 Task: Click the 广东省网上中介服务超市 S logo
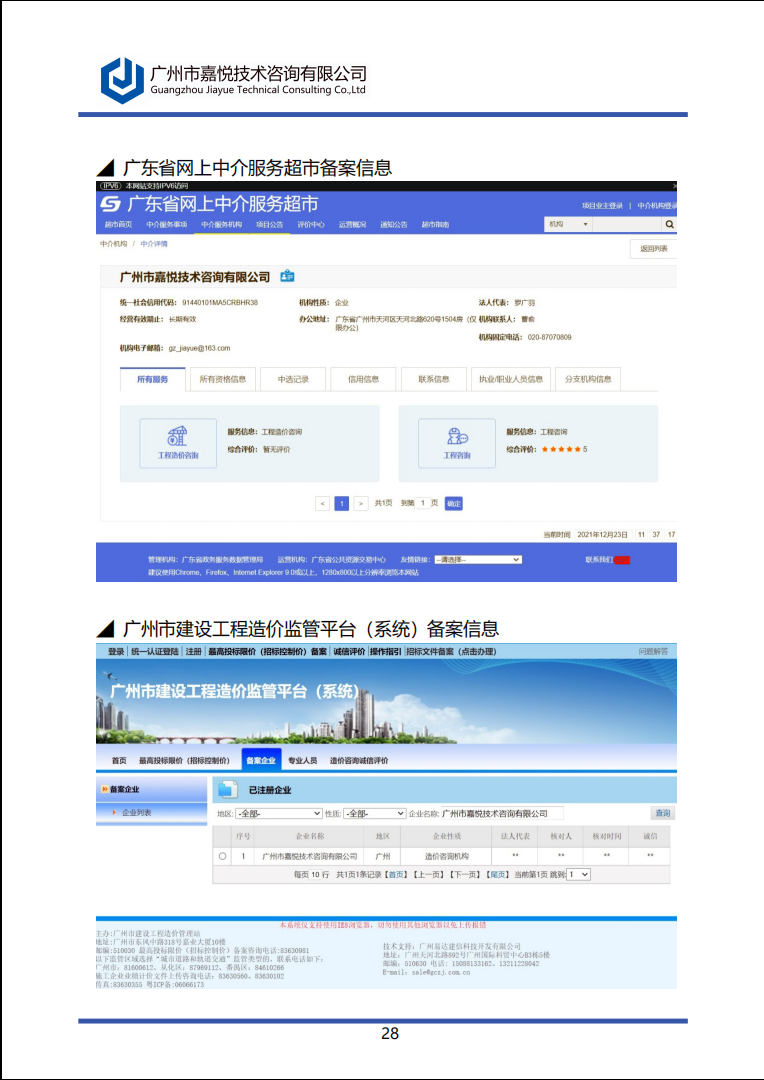(110, 204)
